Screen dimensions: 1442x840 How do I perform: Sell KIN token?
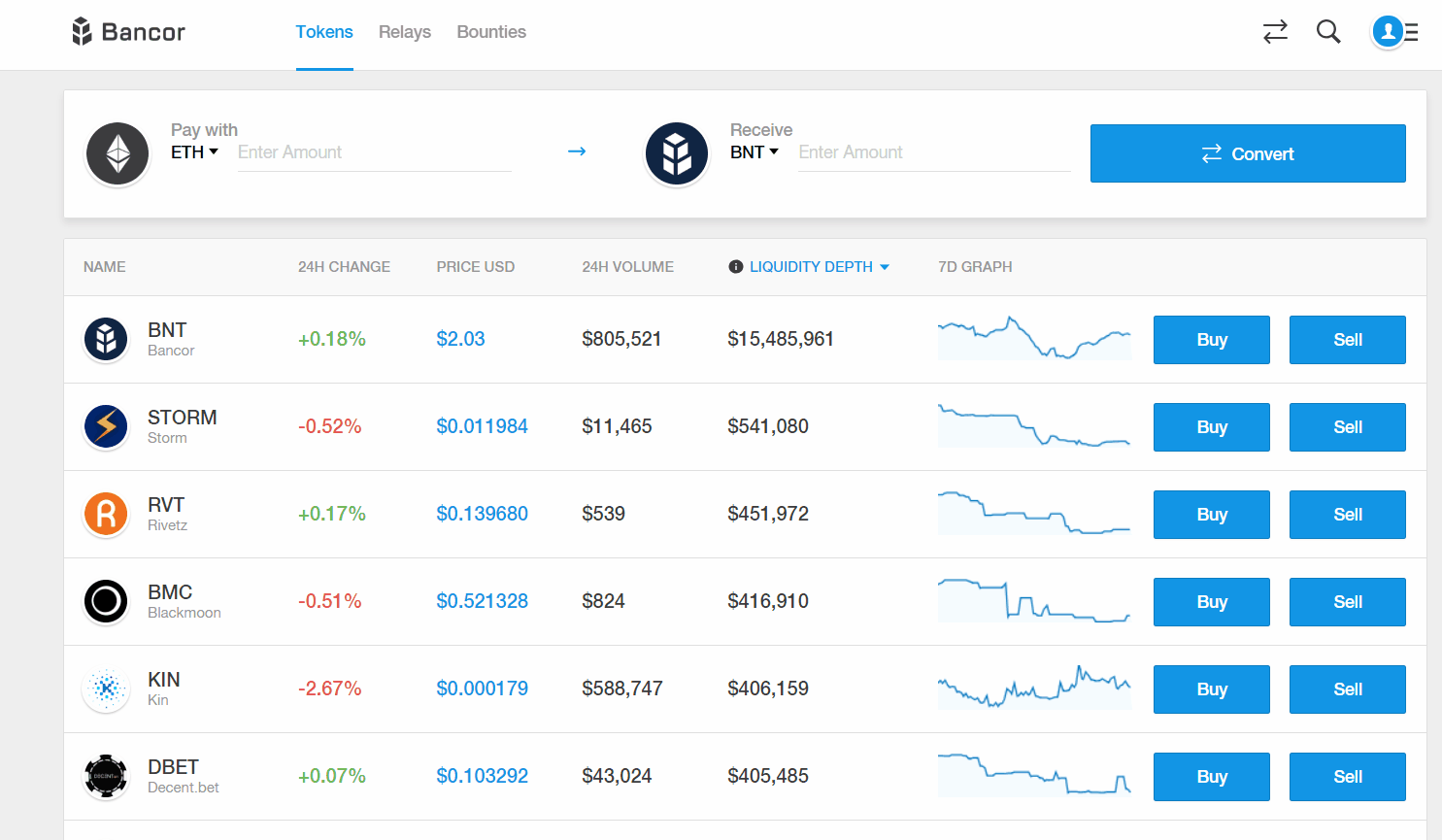[1348, 689]
